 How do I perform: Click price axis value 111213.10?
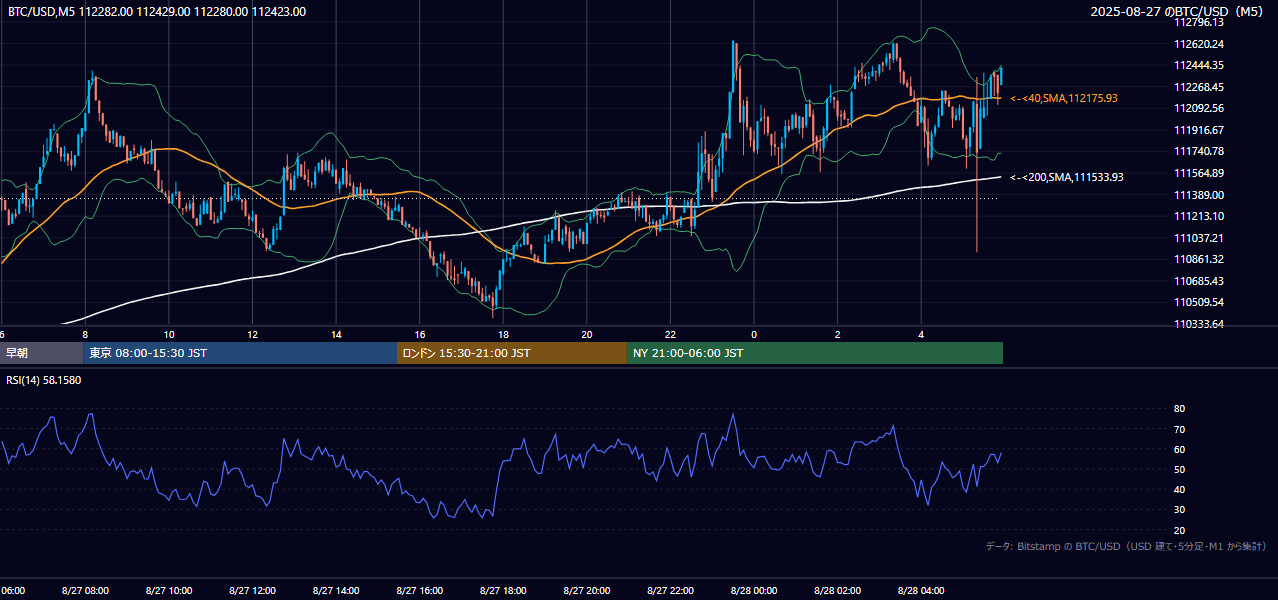(1199, 216)
